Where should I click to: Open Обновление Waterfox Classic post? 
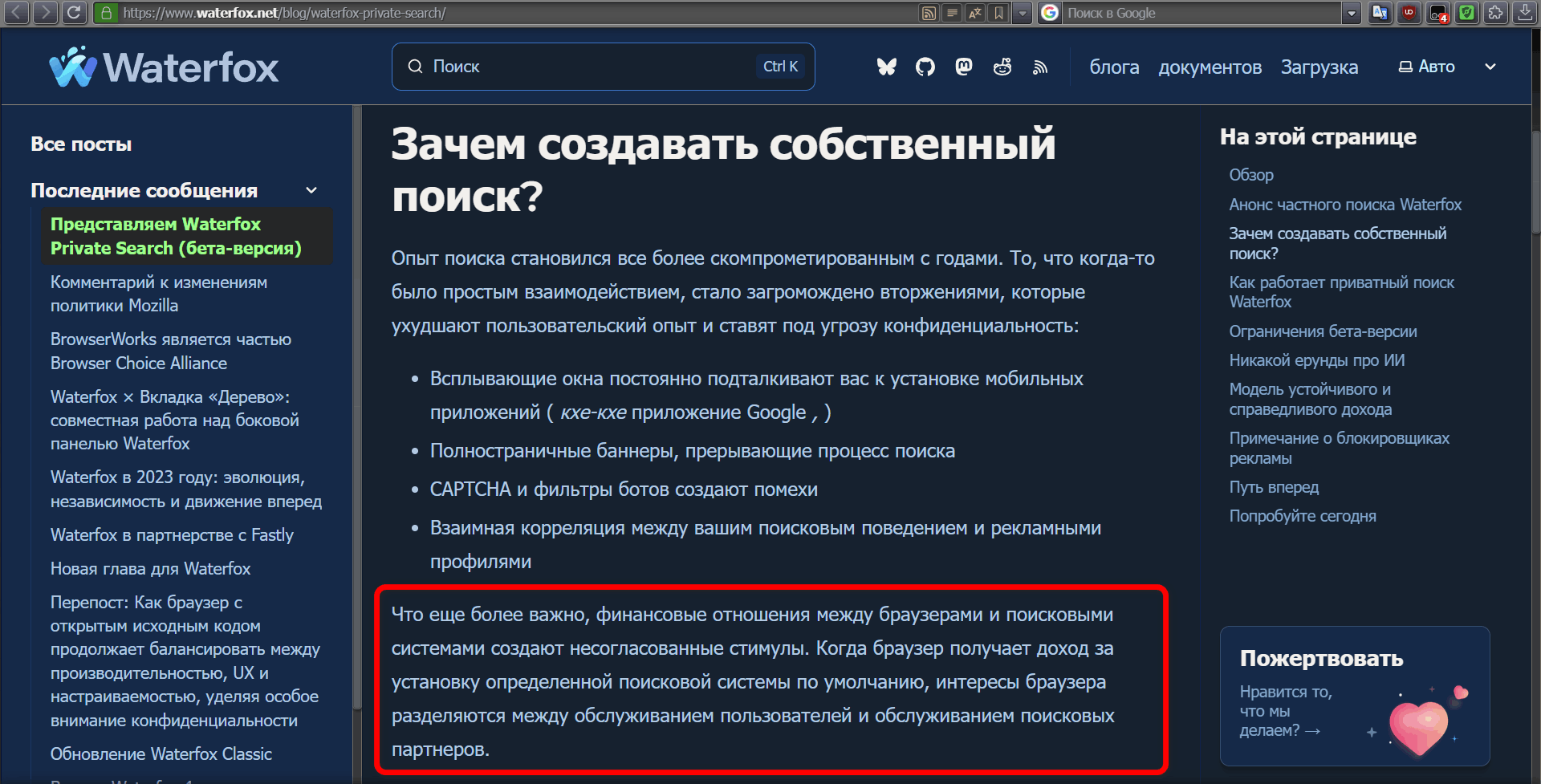click(x=161, y=754)
